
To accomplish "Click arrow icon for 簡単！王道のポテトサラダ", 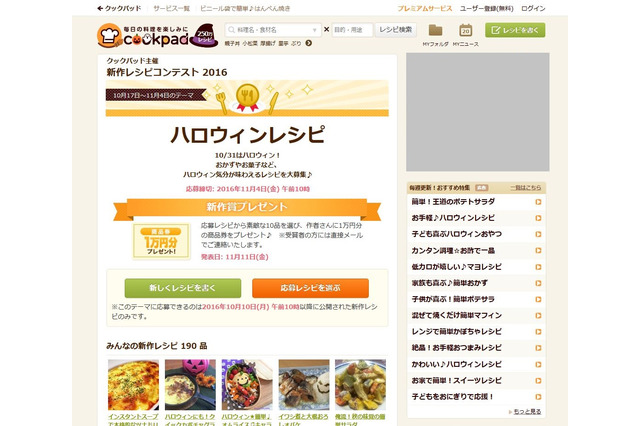I will click(538, 202).
